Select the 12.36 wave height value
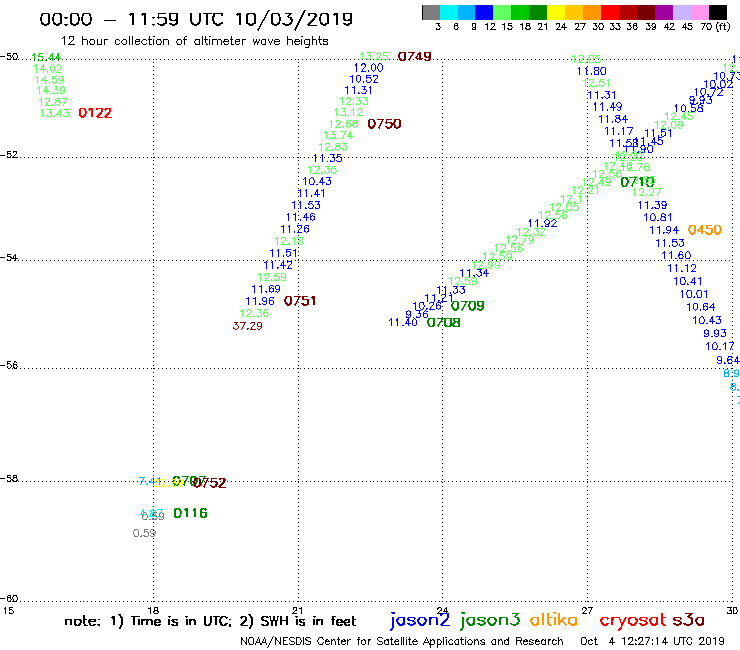 [254, 313]
